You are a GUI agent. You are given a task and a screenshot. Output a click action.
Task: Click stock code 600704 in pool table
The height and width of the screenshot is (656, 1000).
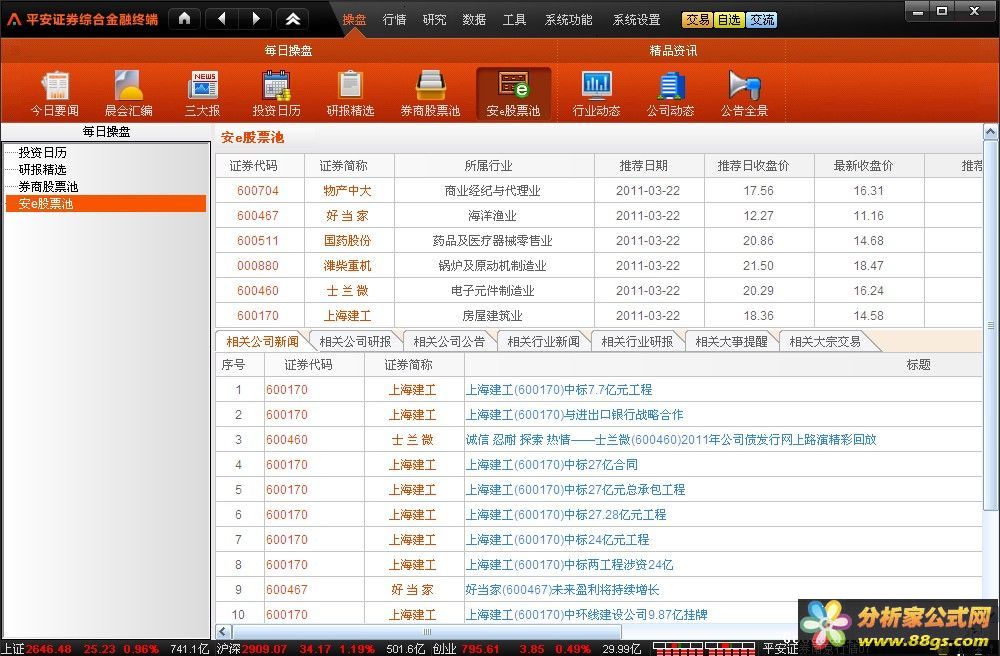(258, 191)
